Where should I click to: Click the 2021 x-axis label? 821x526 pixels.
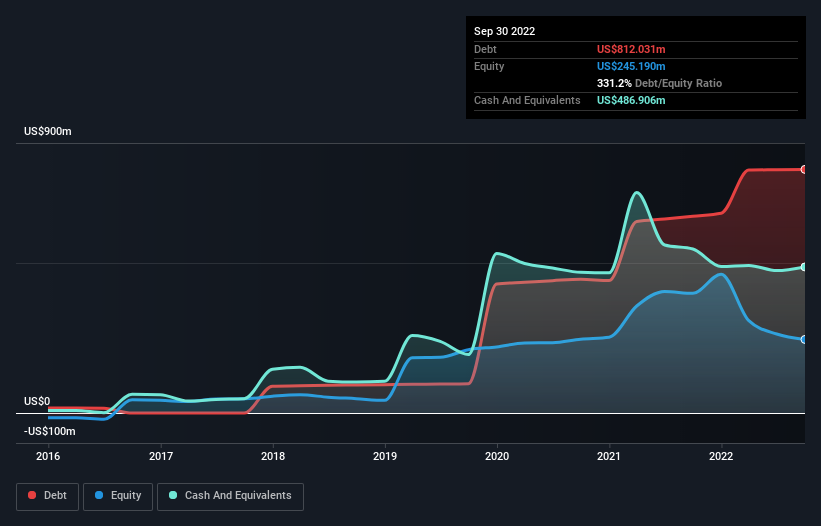point(609,456)
